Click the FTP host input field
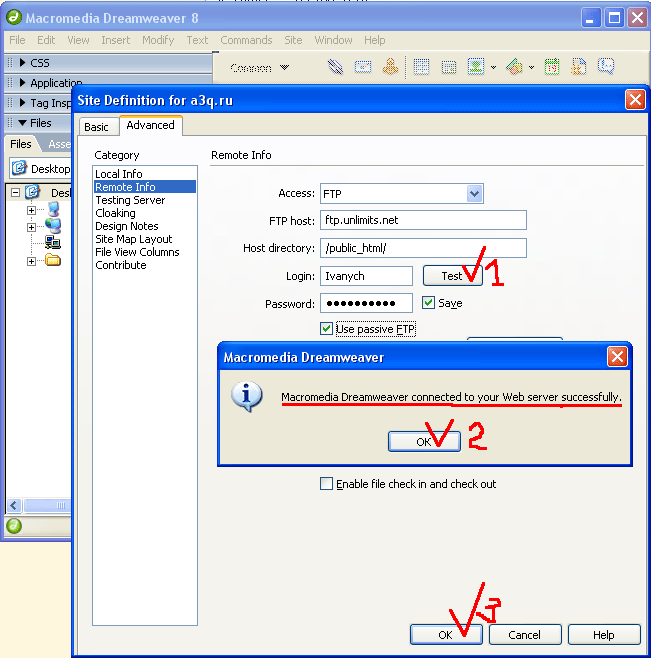 423,220
